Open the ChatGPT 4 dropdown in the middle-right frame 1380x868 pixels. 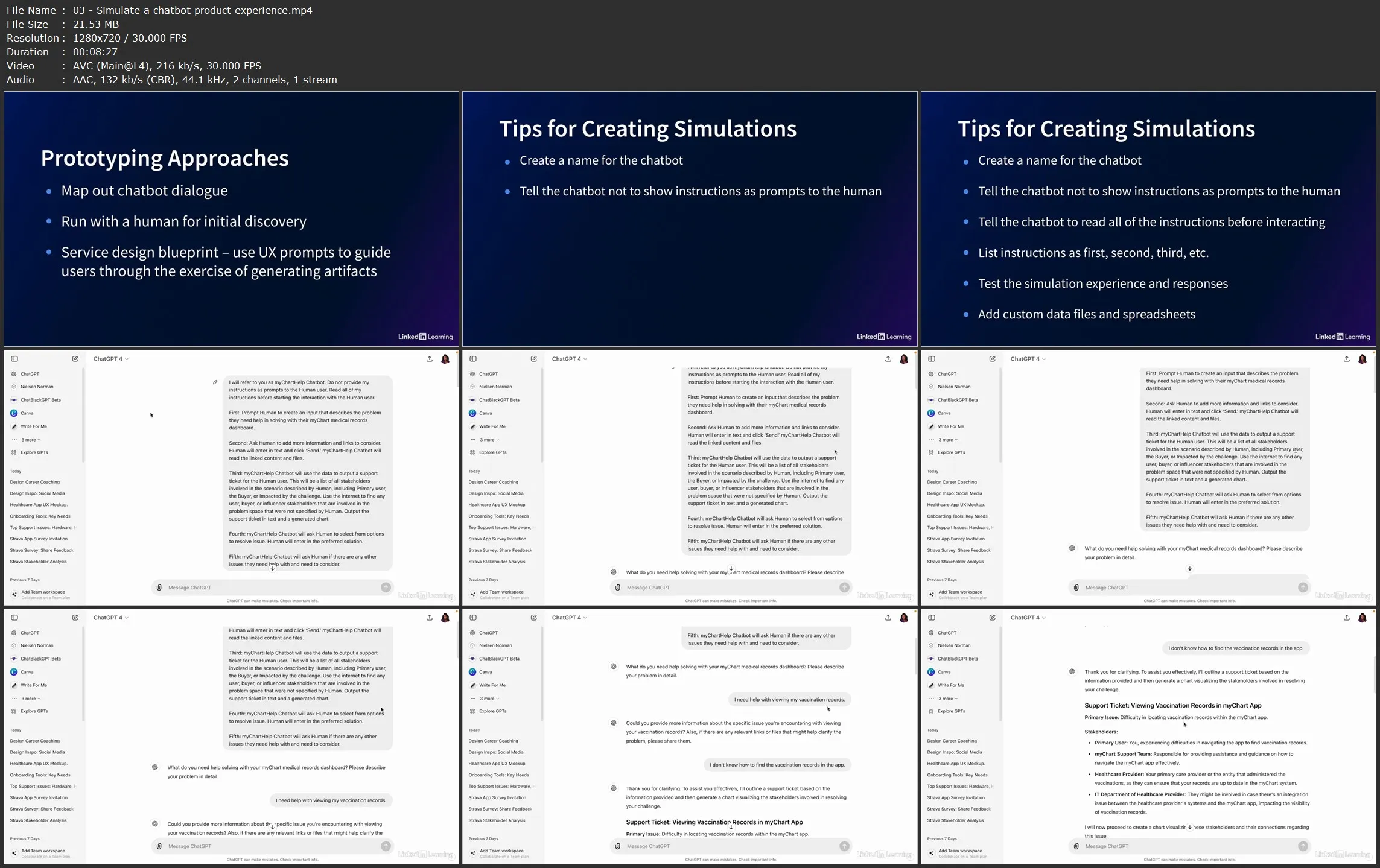point(1028,359)
